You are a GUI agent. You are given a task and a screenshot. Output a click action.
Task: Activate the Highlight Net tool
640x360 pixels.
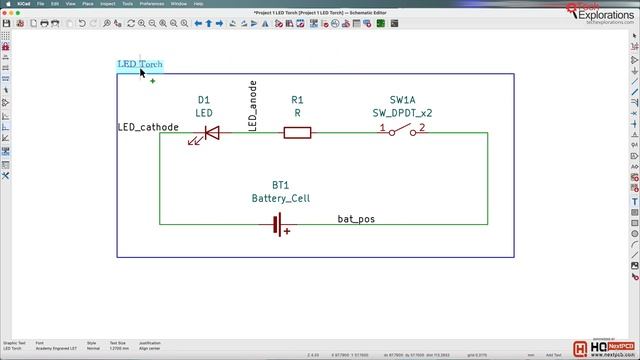pos(634,47)
